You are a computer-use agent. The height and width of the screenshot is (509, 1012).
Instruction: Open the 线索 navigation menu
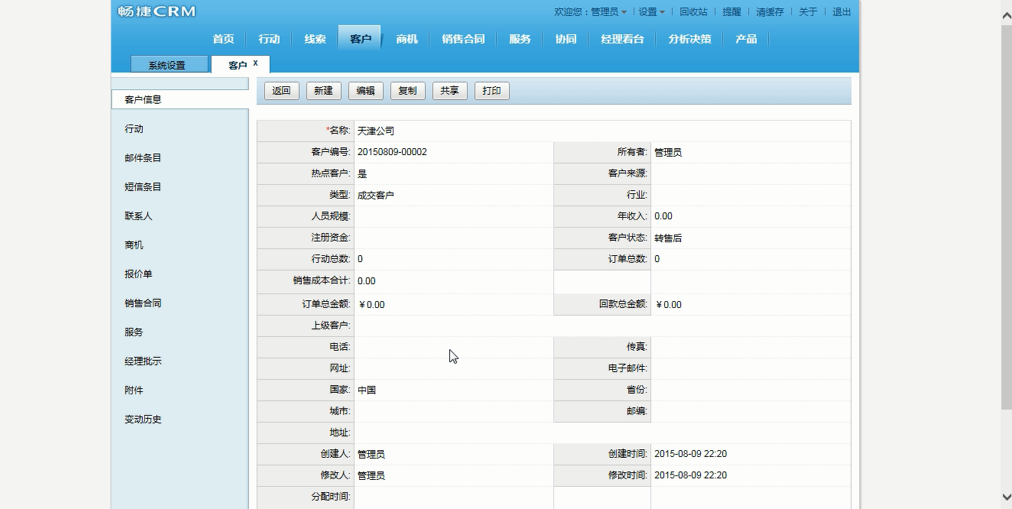(315, 39)
